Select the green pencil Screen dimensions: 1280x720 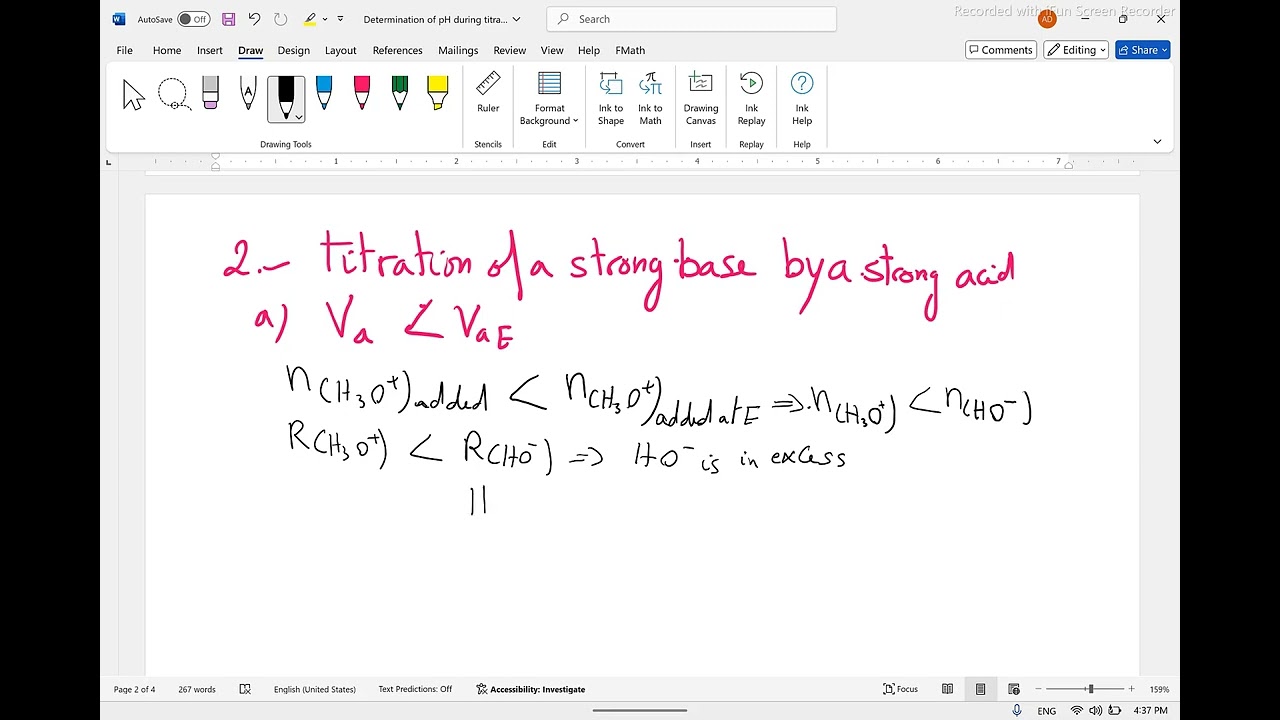pos(400,95)
